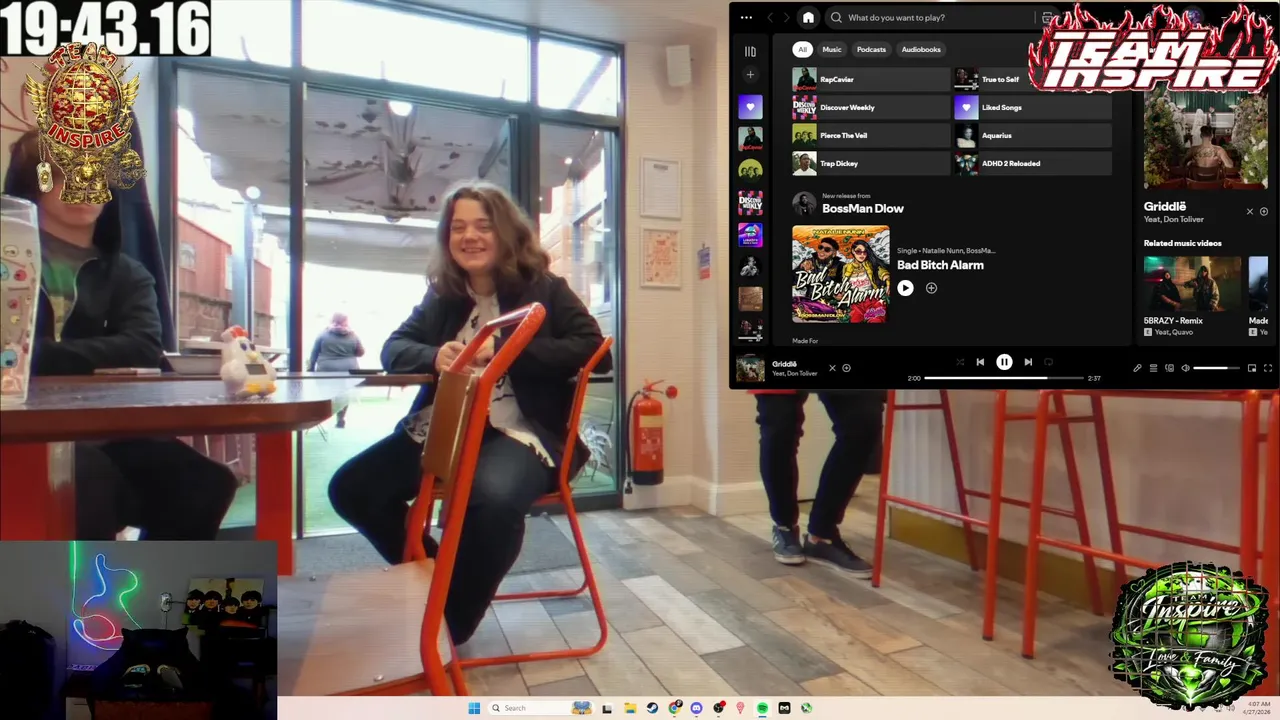Open the Aquarius shortcut tile
The image size is (1280, 720).
point(1033,135)
